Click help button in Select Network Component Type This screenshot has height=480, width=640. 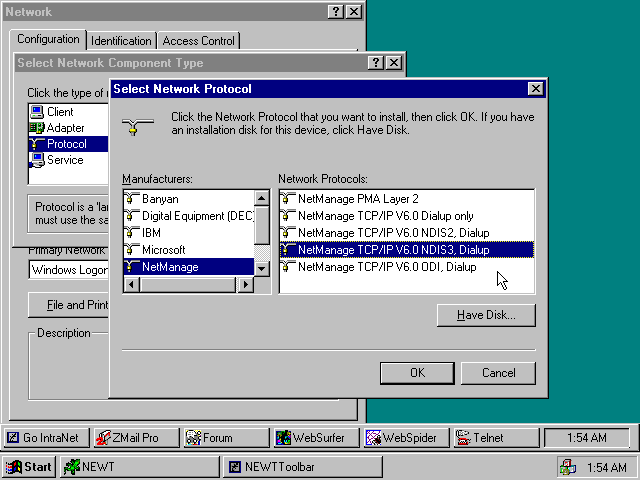(x=376, y=63)
